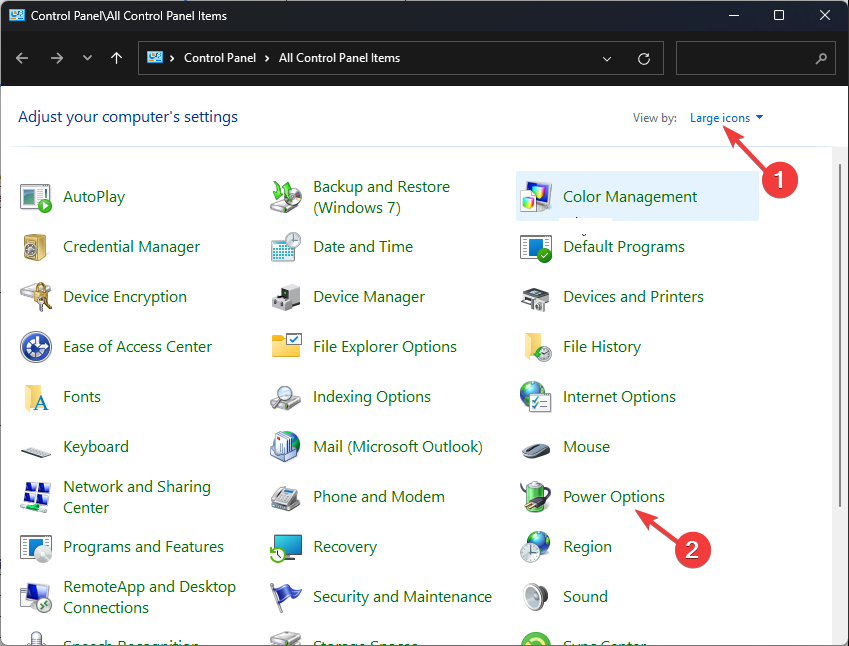Open the Programs and Features link
Image resolution: width=849 pixels, height=646 pixels.
[143, 547]
